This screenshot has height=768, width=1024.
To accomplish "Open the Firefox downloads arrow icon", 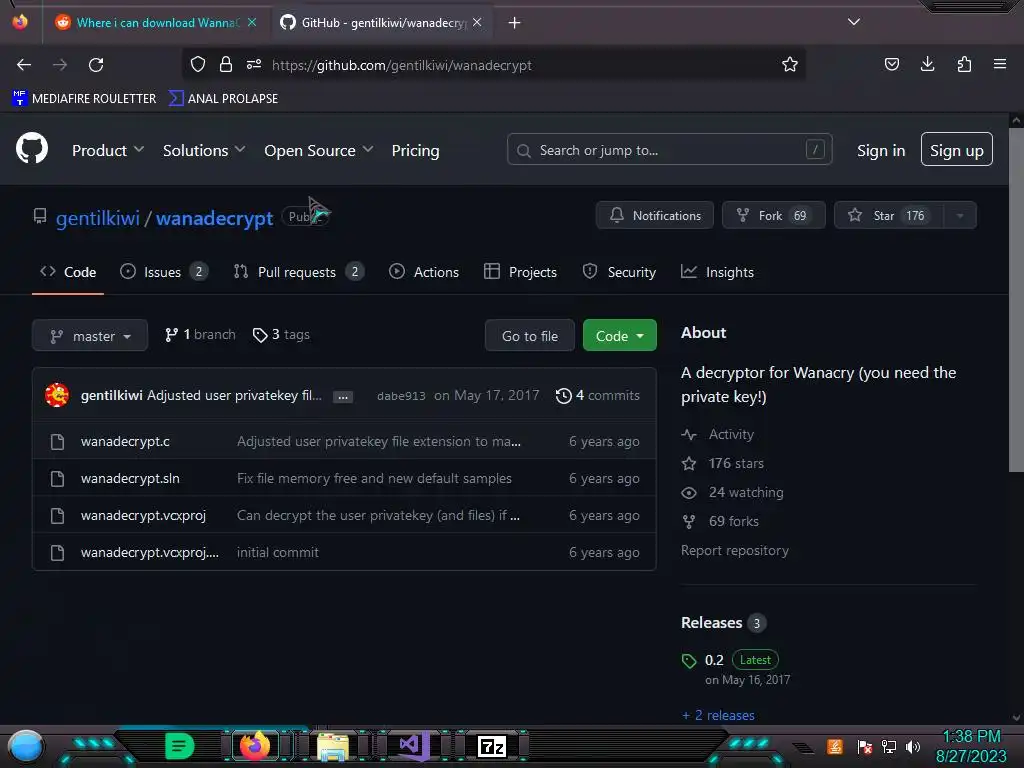I will pos(927,64).
